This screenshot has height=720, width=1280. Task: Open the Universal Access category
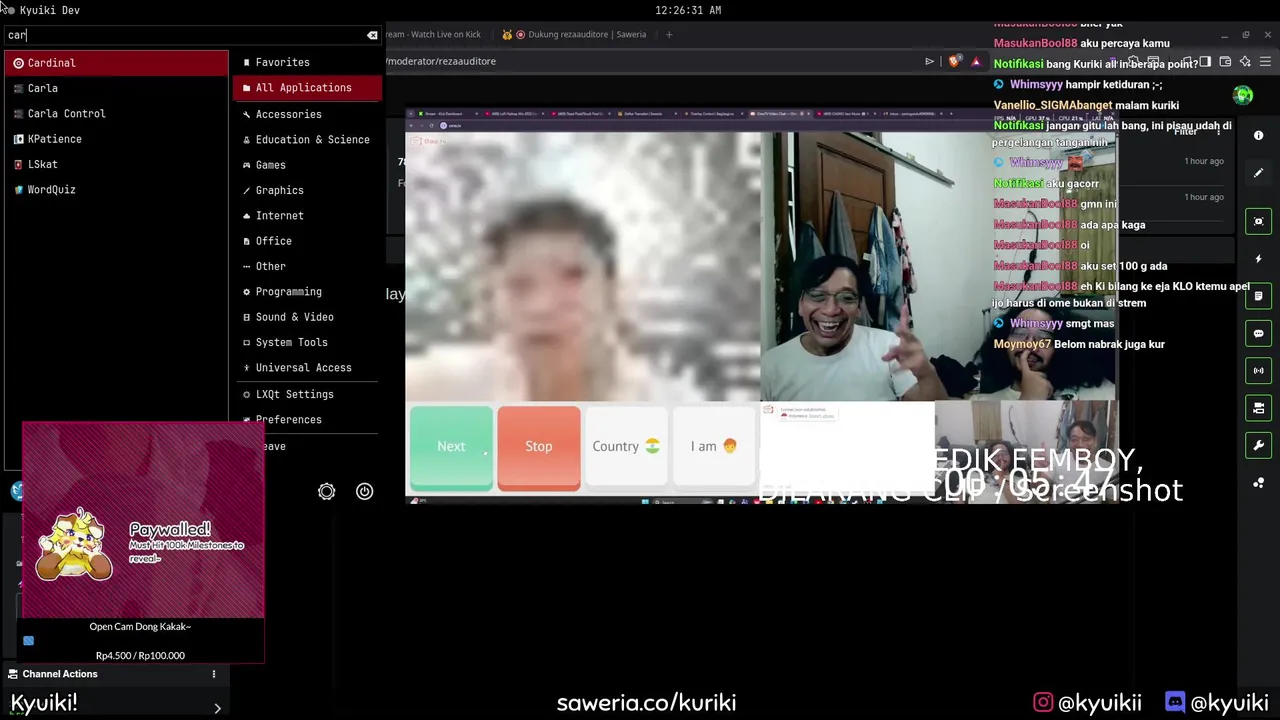coord(307,367)
